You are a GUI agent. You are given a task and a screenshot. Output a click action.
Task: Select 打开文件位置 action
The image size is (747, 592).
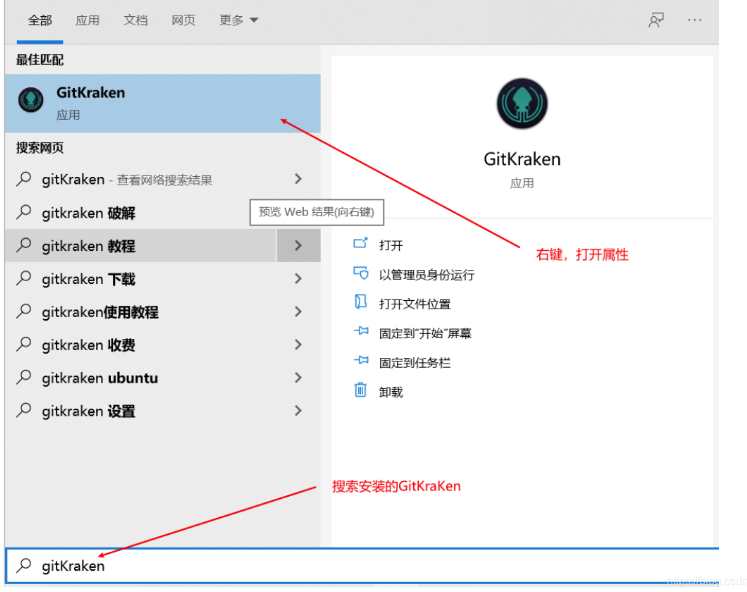tap(415, 304)
